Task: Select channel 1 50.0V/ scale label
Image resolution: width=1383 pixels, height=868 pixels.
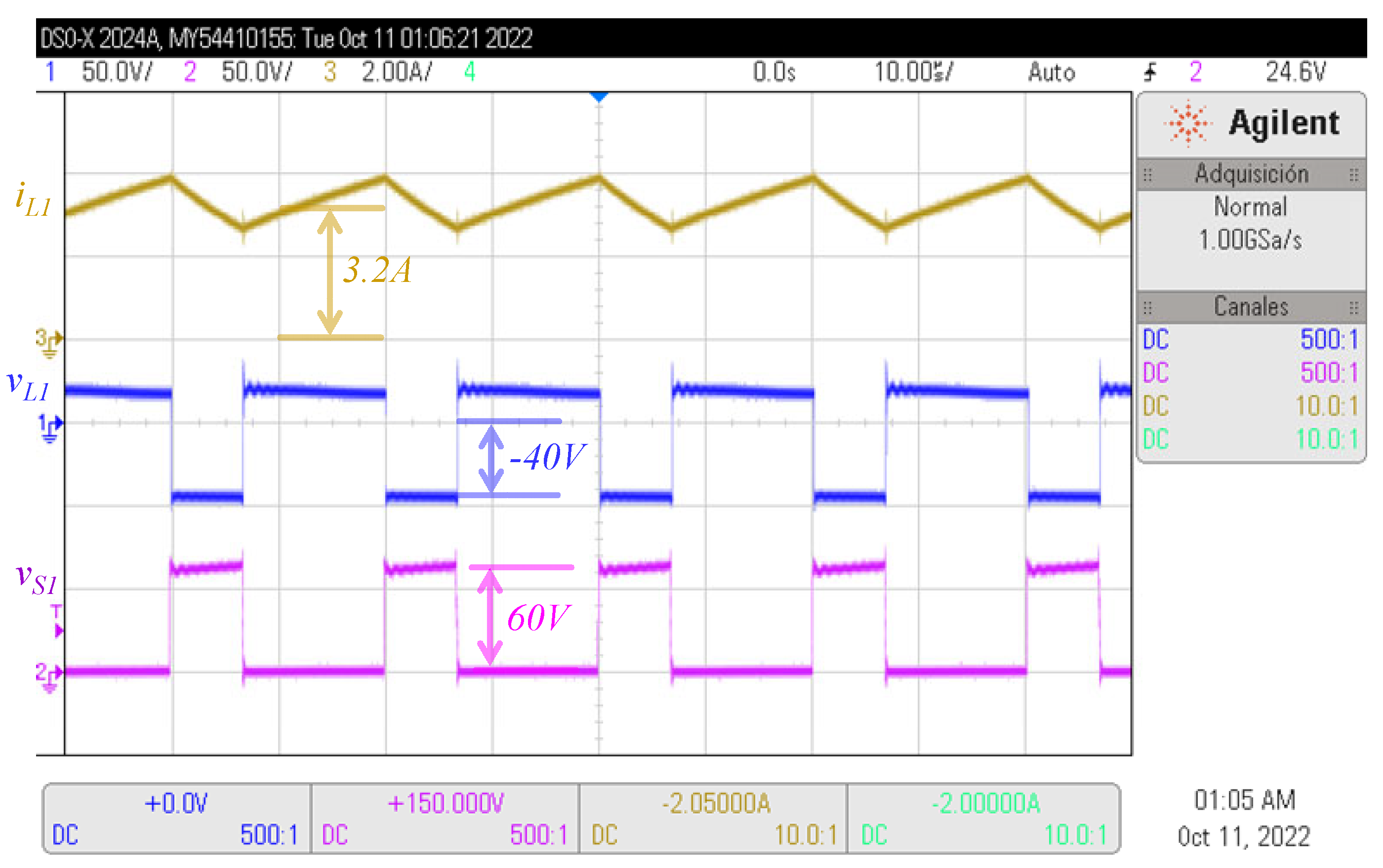Action: 117,72
